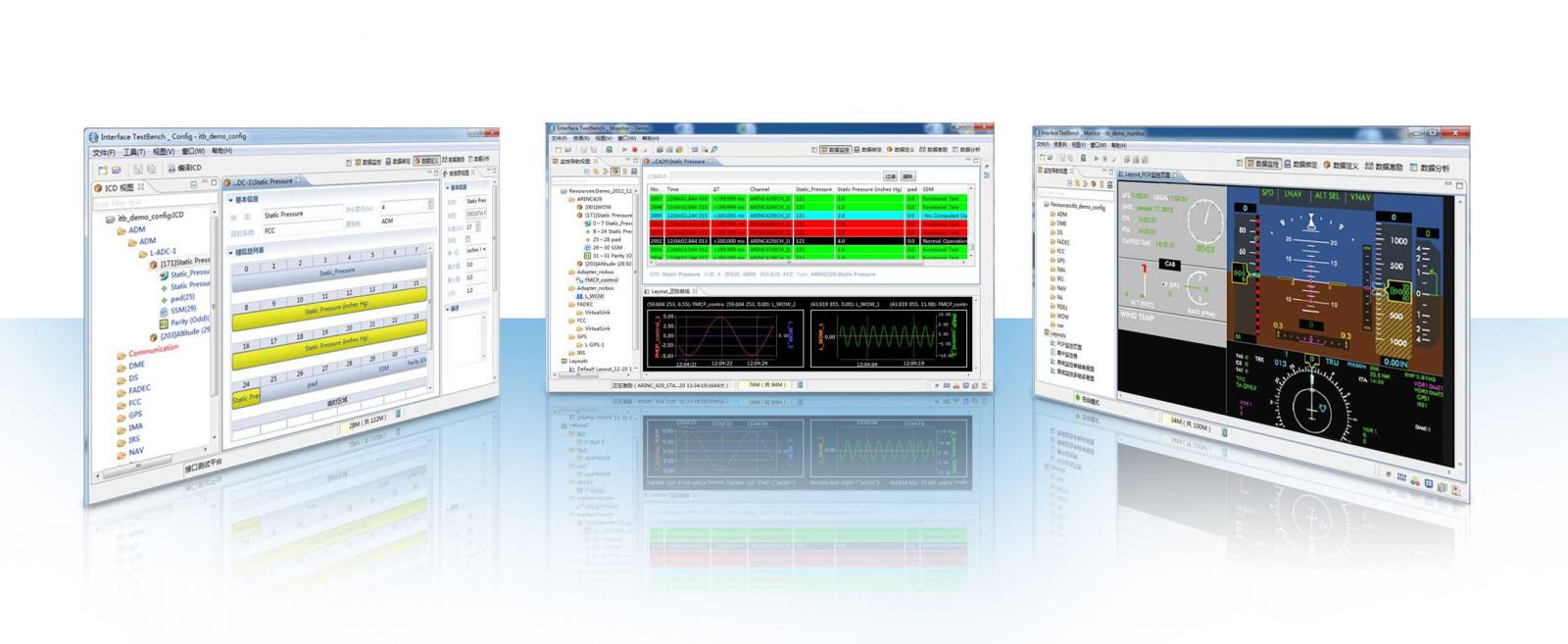Click the red stop icon in Monitor Demo toolbar
The width and height of the screenshot is (1568, 644).
click(634, 149)
